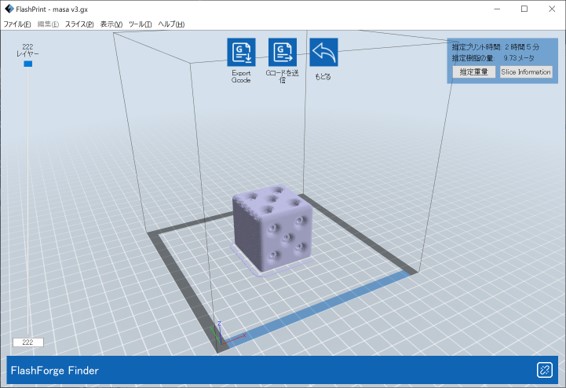Click the estimated print time text

(x=495, y=47)
